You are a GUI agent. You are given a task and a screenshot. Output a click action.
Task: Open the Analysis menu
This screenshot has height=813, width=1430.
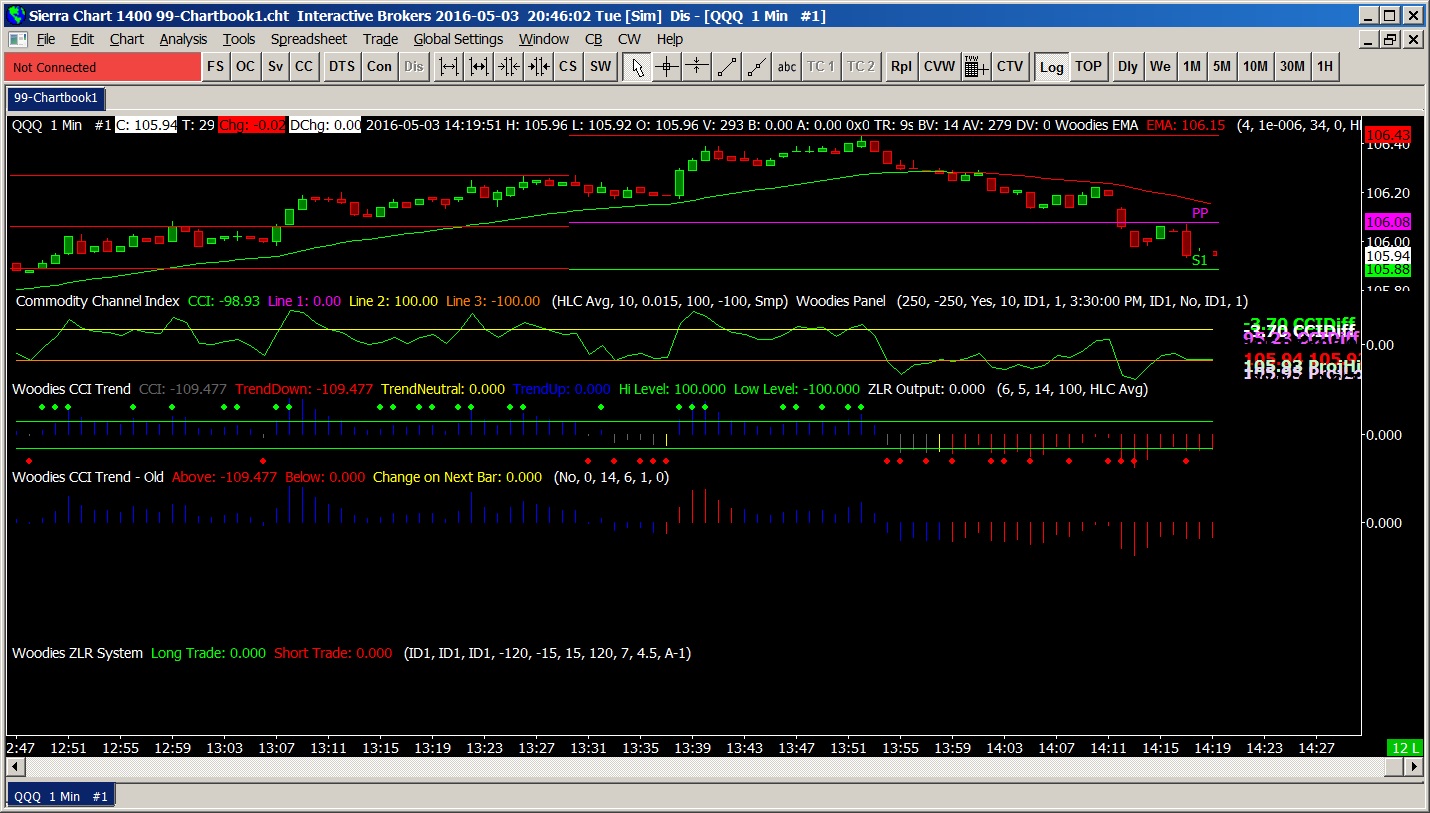(x=183, y=39)
